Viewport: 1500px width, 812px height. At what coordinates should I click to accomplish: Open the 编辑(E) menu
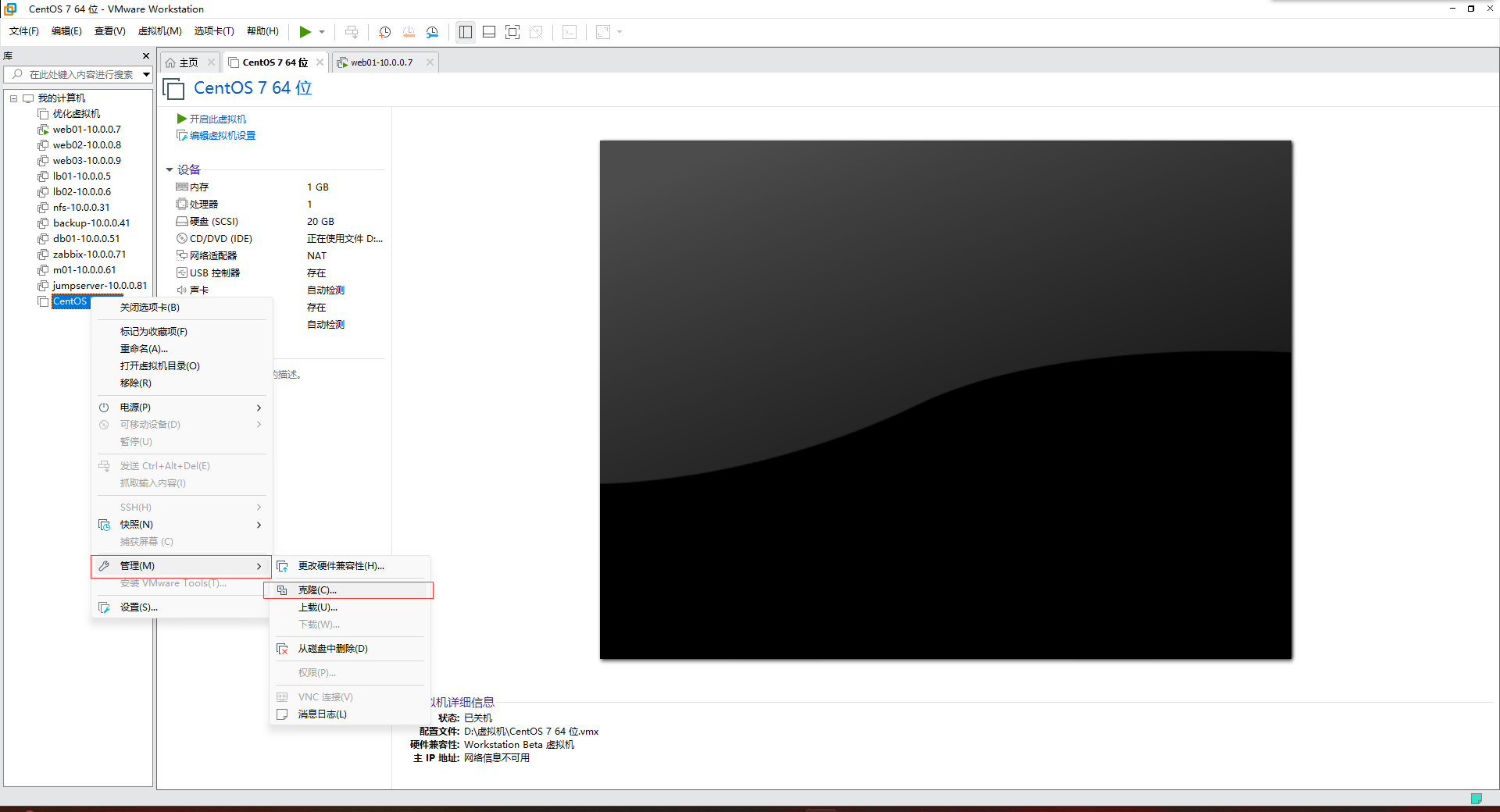click(66, 31)
